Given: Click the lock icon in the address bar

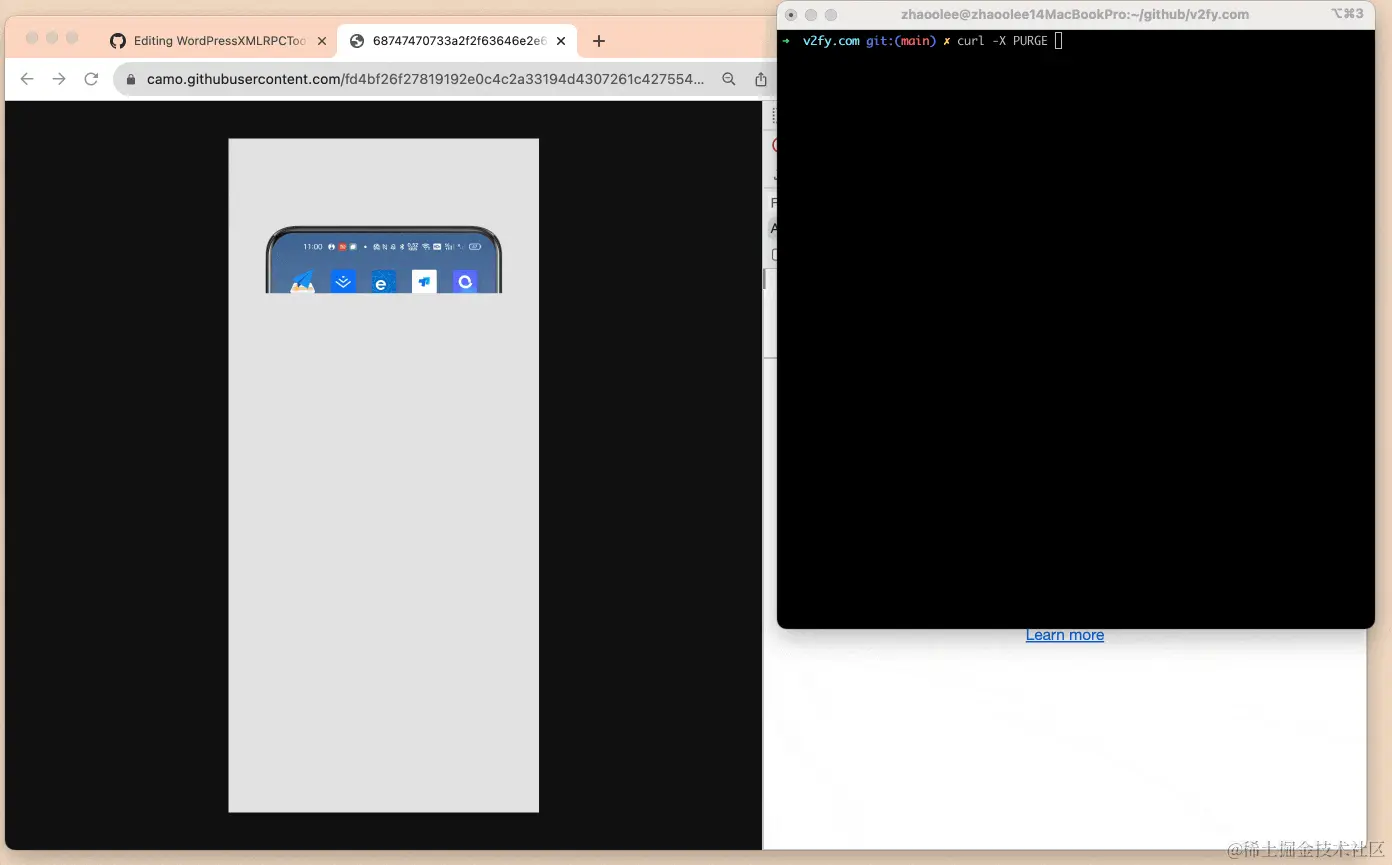Looking at the screenshot, I should (x=131, y=79).
